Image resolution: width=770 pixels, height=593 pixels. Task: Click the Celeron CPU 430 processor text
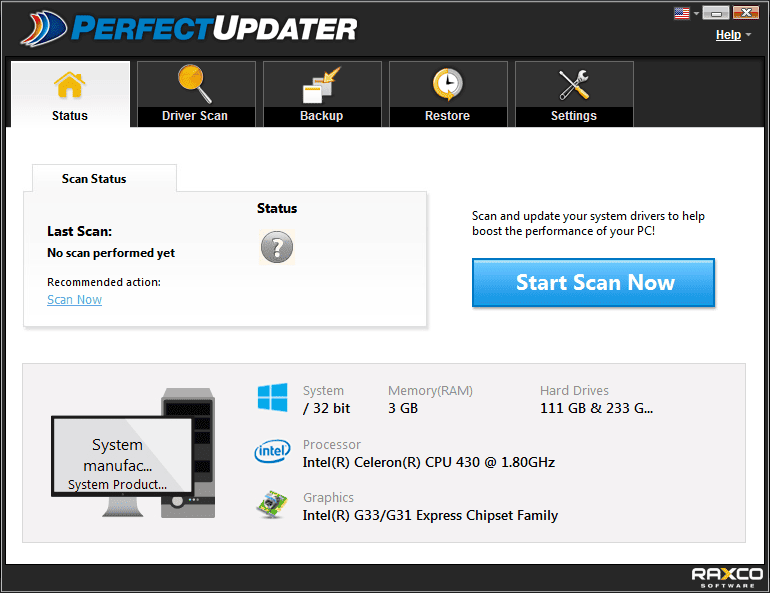(429, 462)
